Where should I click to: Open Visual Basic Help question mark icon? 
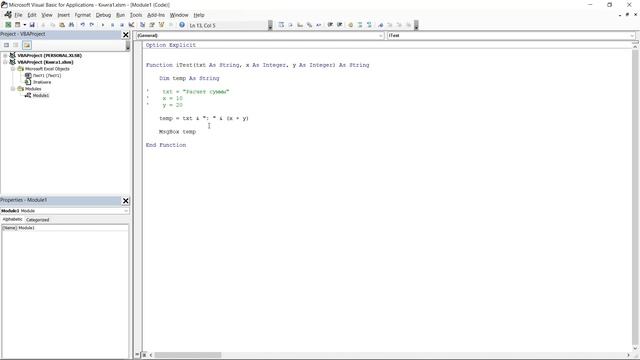click(182, 25)
